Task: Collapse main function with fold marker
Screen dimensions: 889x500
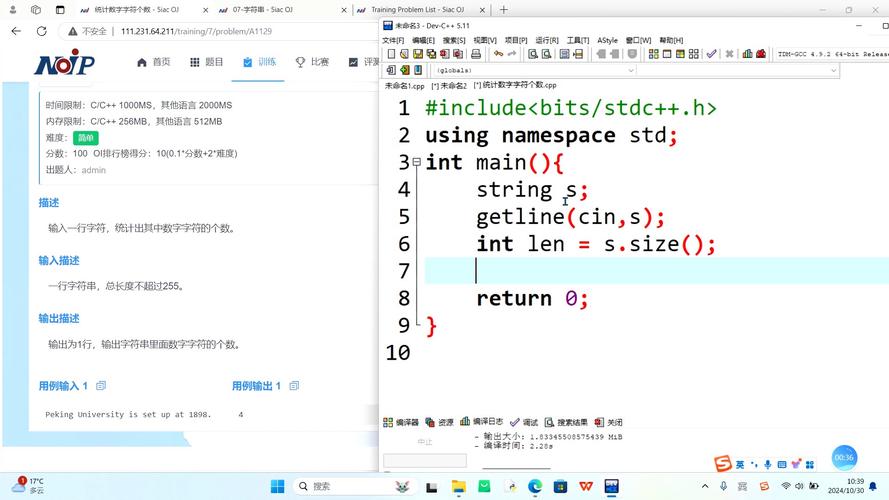Action: click(x=416, y=162)
